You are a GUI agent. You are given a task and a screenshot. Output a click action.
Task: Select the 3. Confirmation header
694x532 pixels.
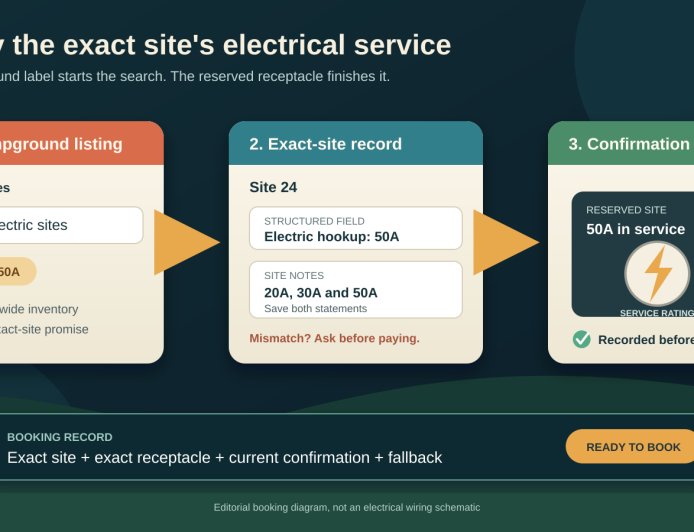pyautogui.click(x=621, y=143)
